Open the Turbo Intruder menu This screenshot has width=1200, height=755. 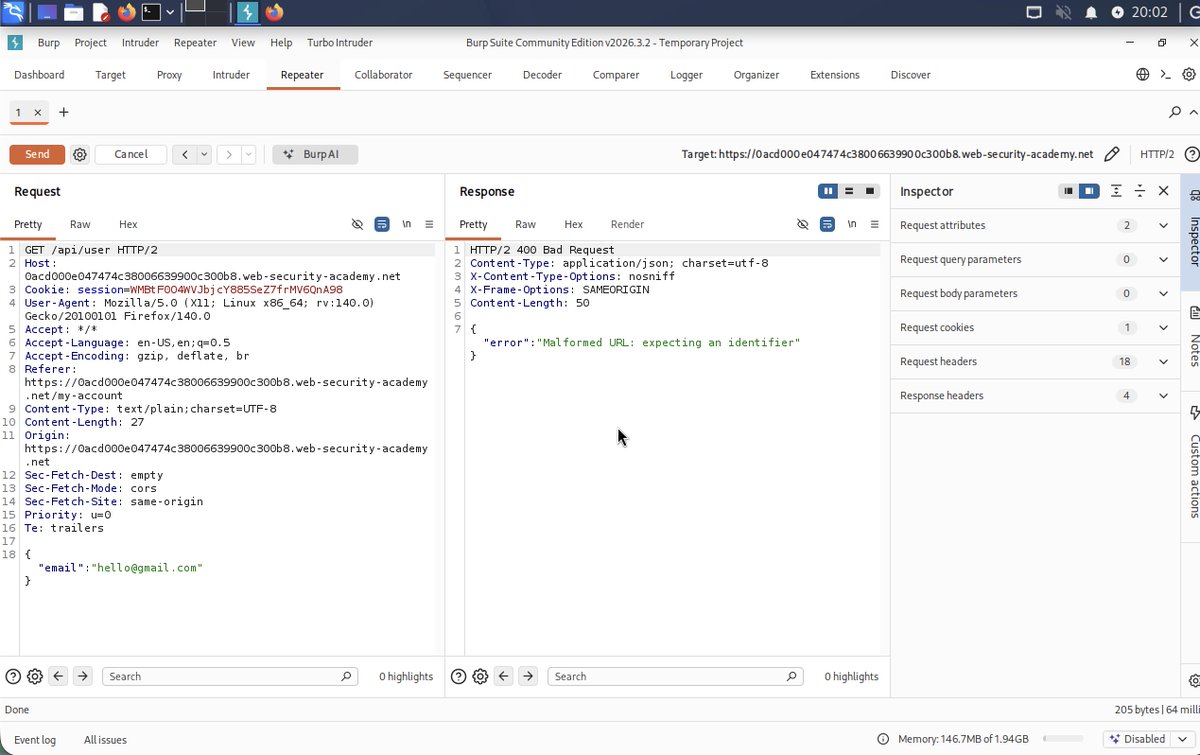(339, 43)
